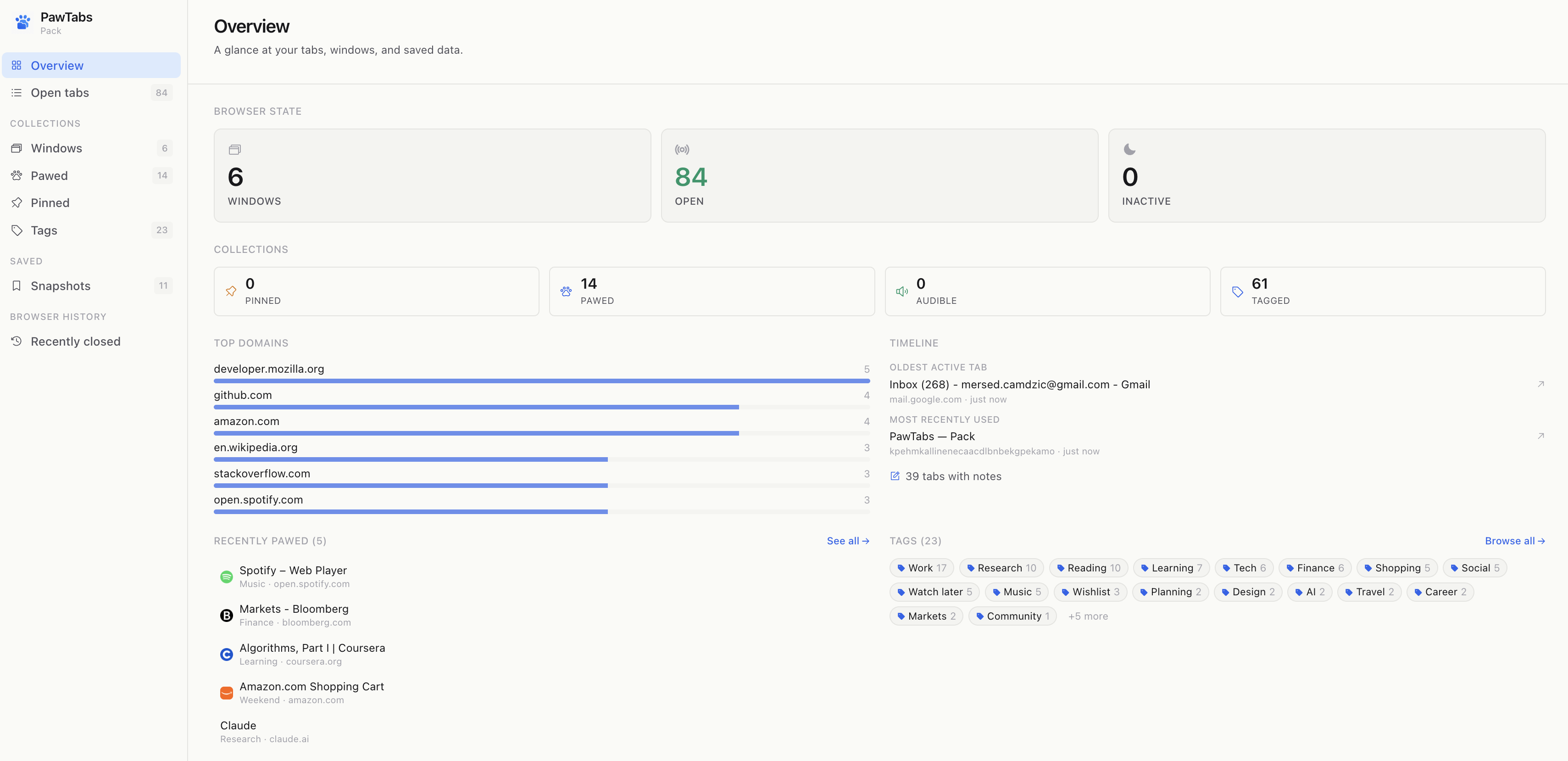The height and width of the screenshot is (761, 1568).
Task: Open the 39 tabs with notes link
Action: point(945,476)
